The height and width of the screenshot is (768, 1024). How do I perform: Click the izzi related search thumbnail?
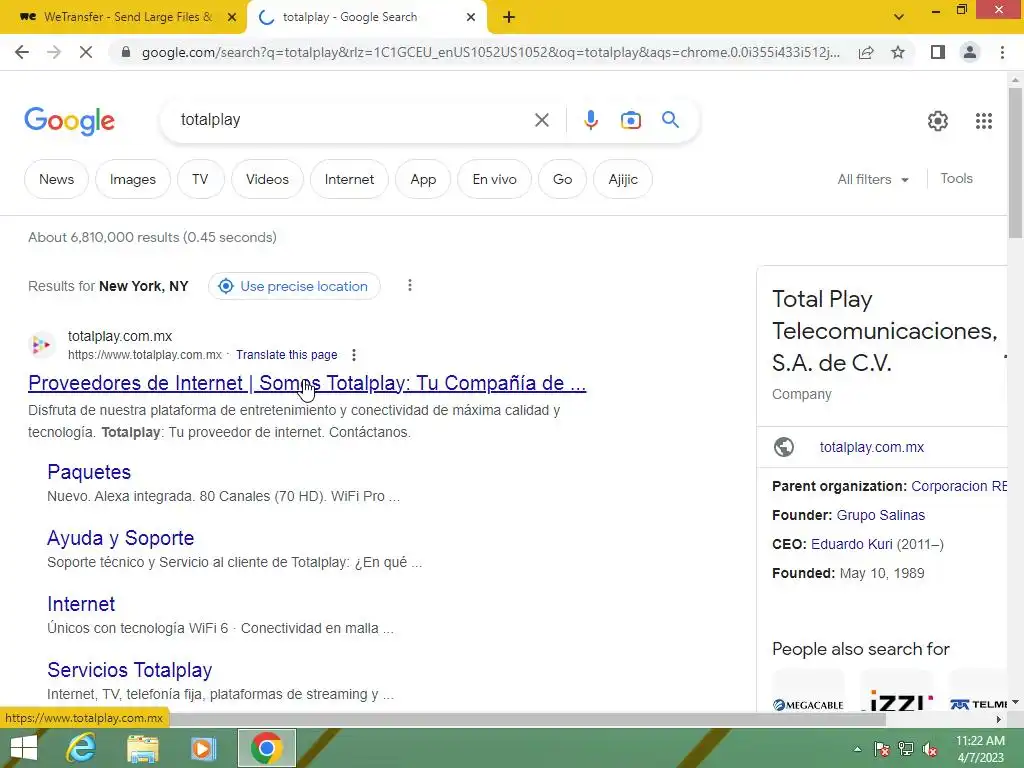click(897, 691)
